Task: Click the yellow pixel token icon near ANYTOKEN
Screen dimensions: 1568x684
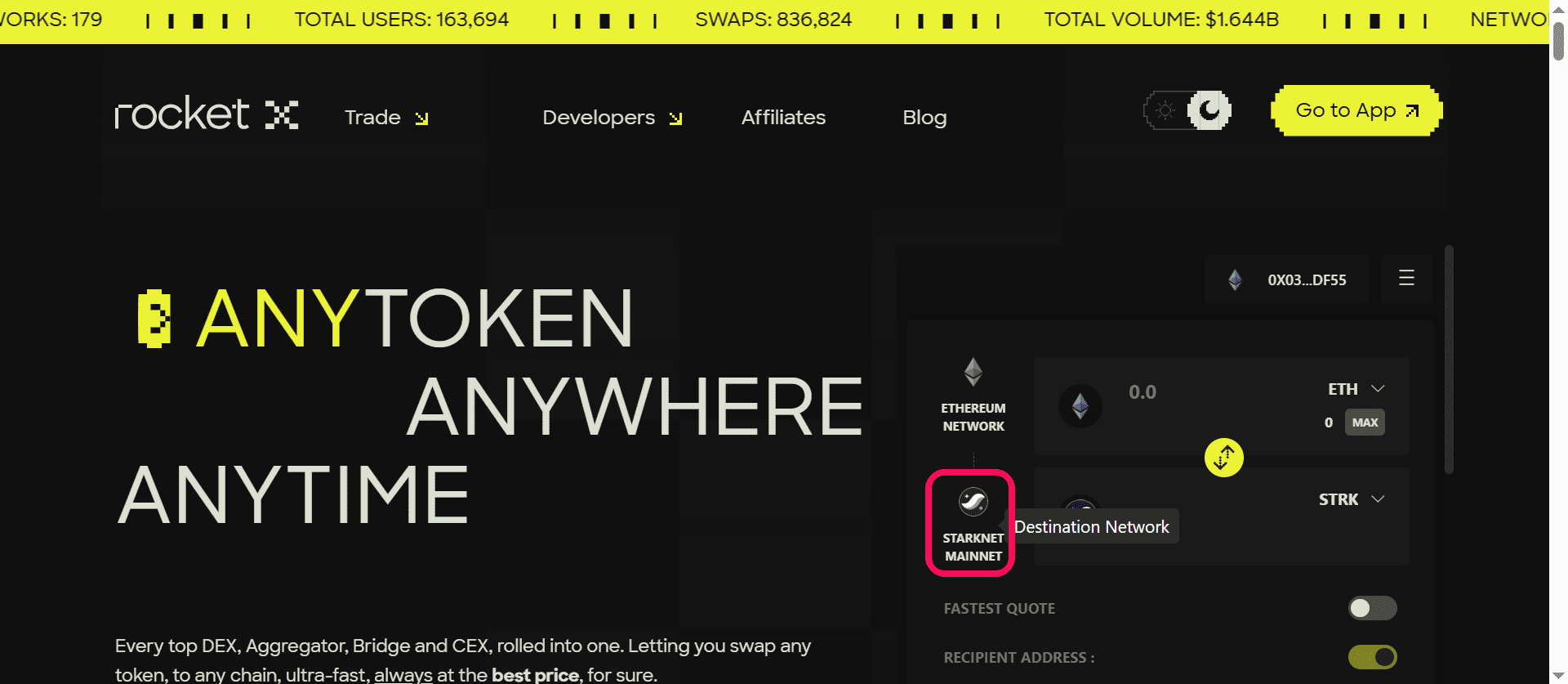Action: (x=154, y=319)
